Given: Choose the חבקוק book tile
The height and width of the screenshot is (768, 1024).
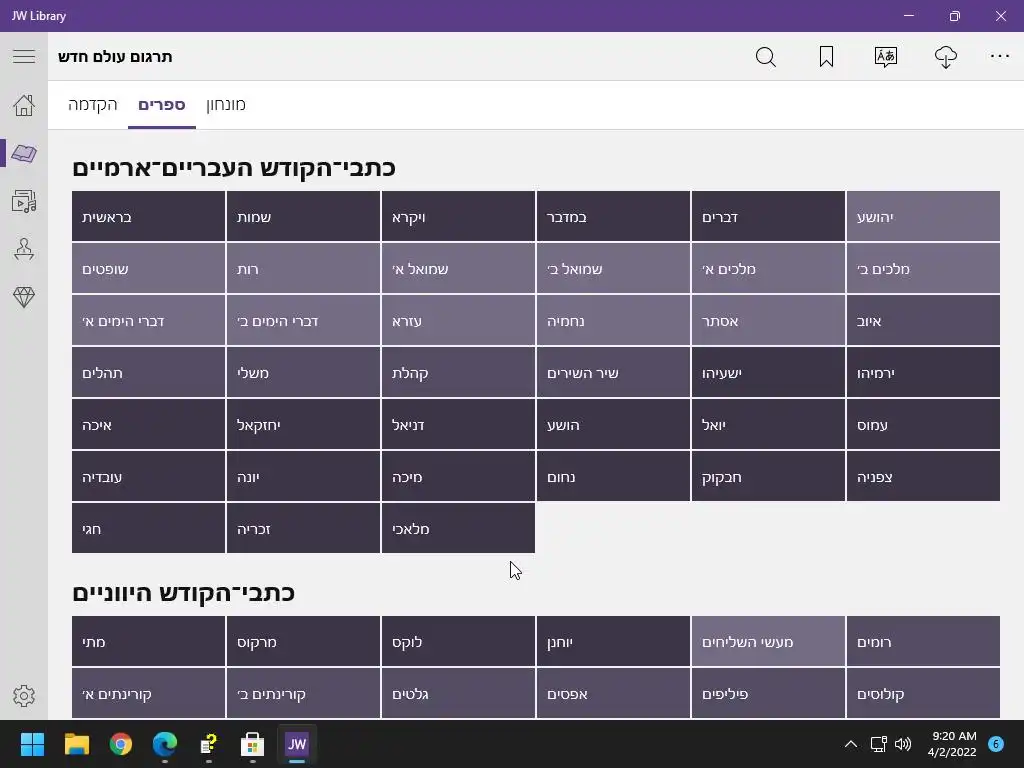Looking at the screenshot, I should pyautogui.click(x=768, y=476).
